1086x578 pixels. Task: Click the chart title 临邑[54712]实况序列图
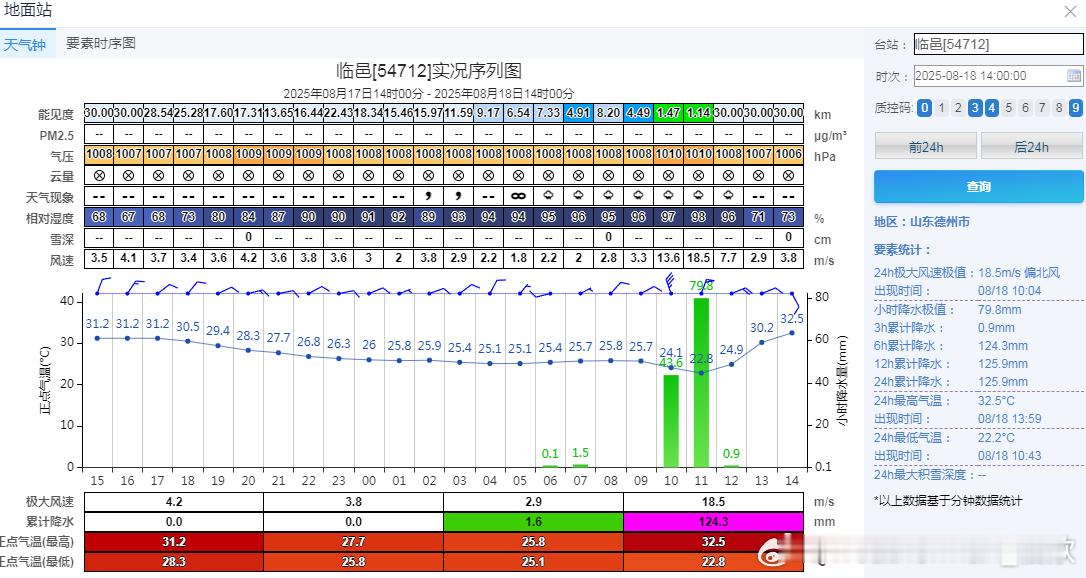pos(429,71)
